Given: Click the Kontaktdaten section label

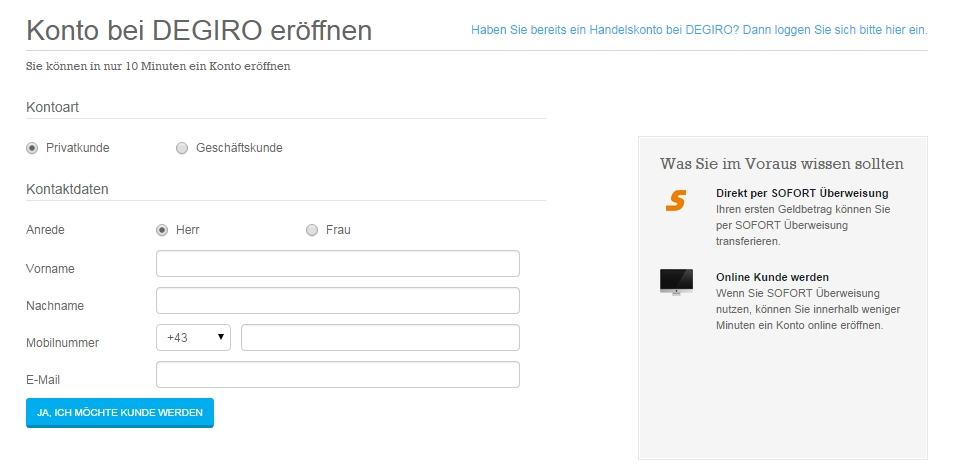Looking at the screenshot, I should pos(67,189).
